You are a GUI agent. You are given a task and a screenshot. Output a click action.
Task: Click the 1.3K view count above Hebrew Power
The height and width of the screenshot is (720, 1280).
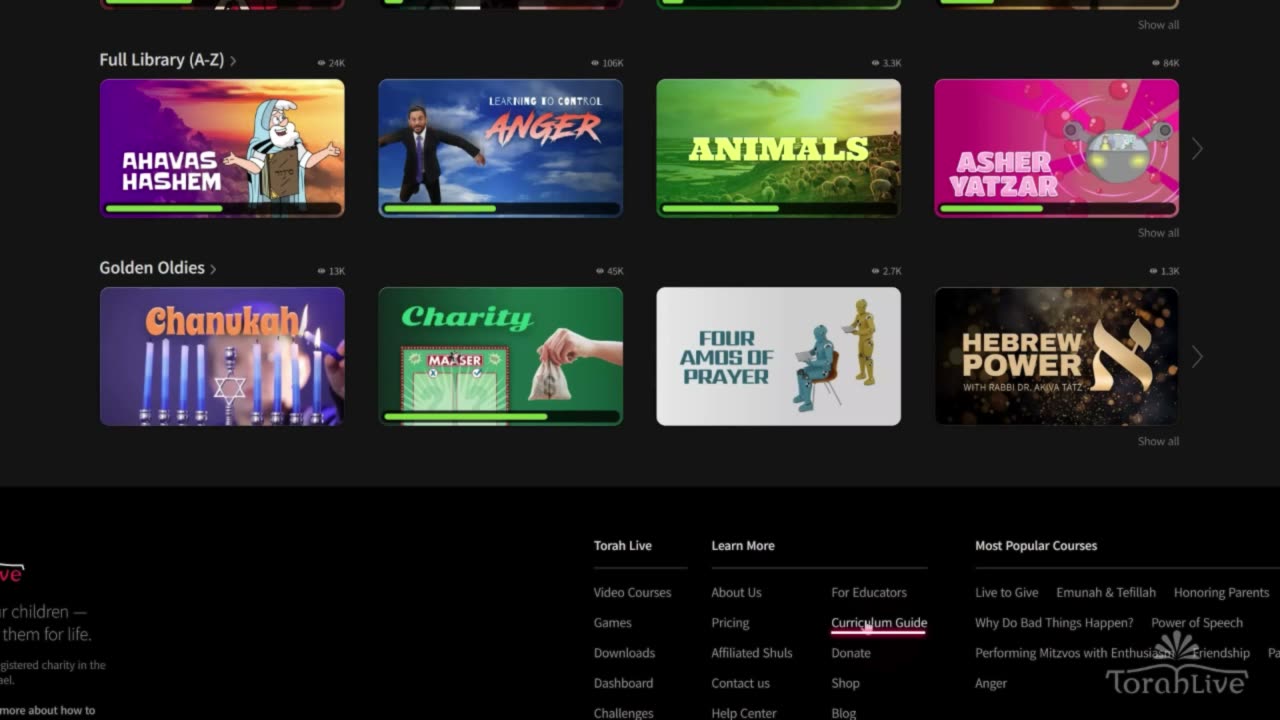(x=1164, y=271)
